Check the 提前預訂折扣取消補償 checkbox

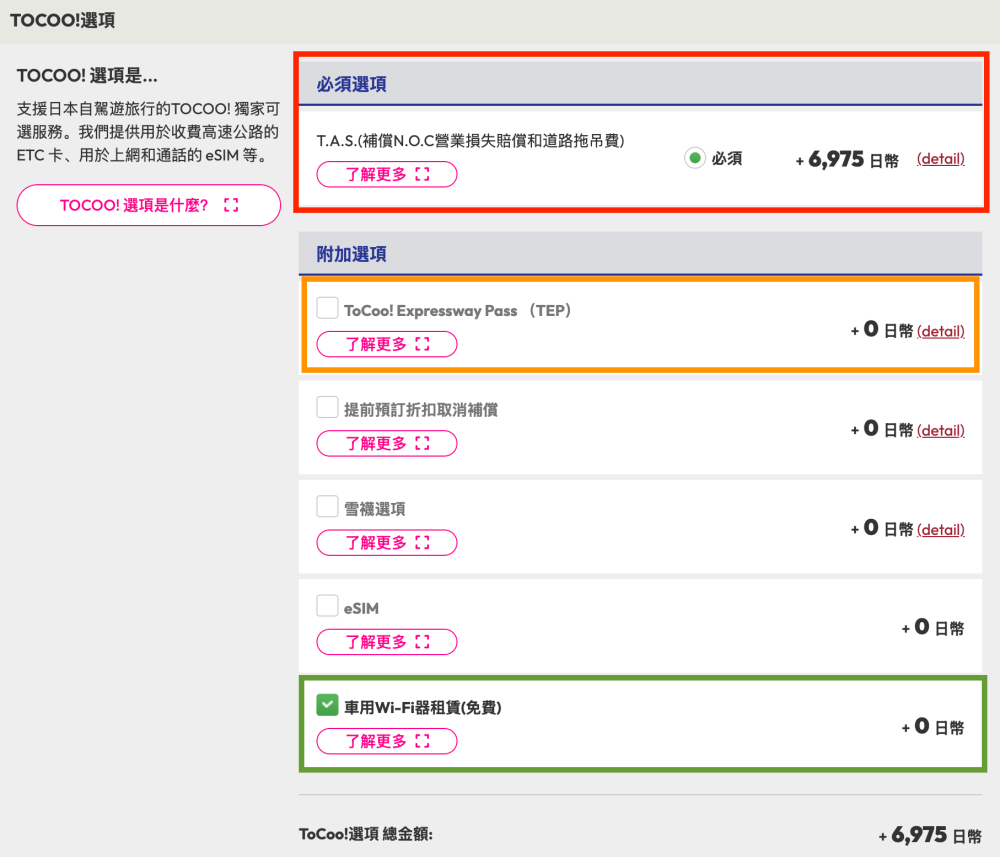click(x=327, y=407)
